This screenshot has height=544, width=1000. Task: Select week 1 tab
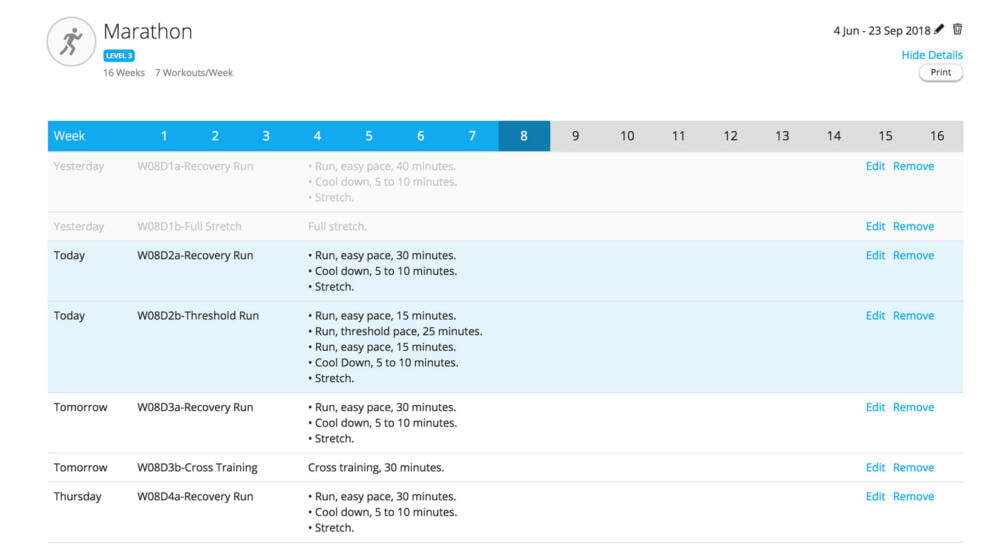coord(164,136)
